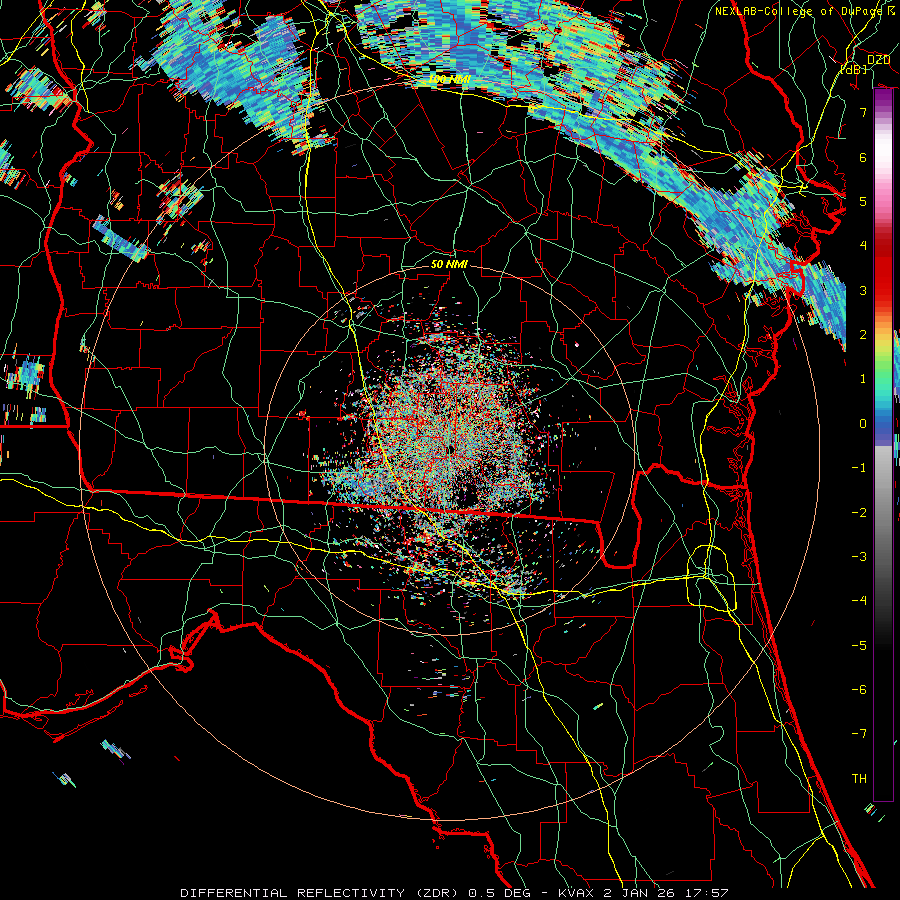Image resolution: width=900 pixels, height=900 pixels.
Task: Click the "3" value on the color scale
Action: (x=863, y=290)
